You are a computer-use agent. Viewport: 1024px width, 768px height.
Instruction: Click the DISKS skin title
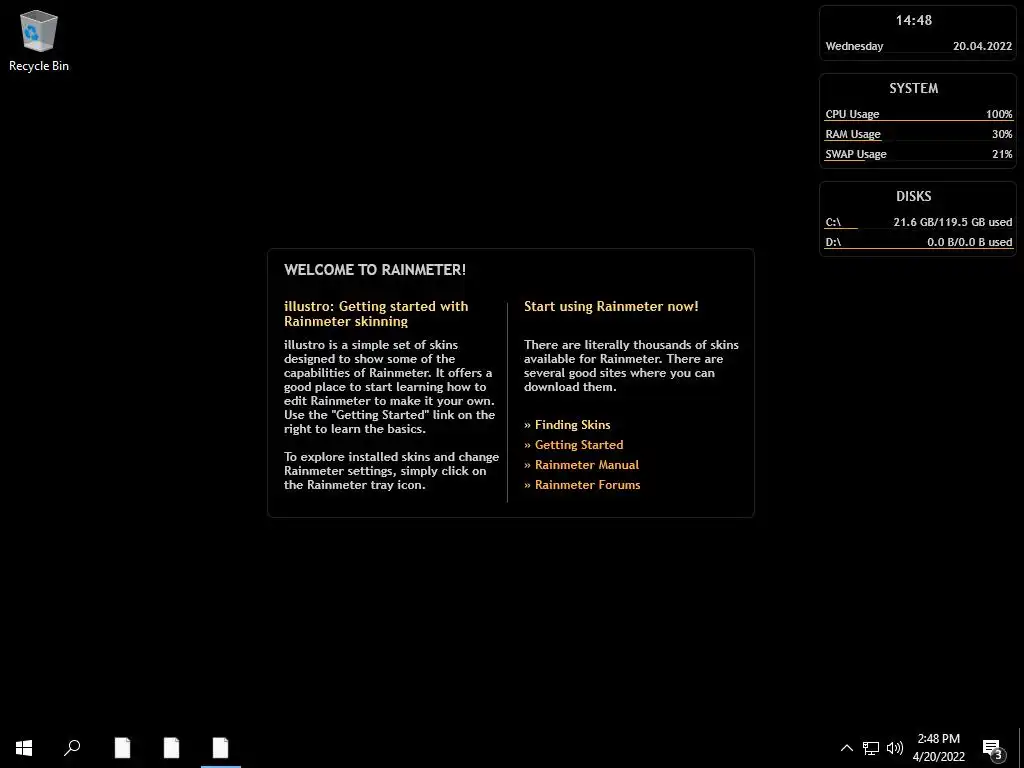click(914, 196)
